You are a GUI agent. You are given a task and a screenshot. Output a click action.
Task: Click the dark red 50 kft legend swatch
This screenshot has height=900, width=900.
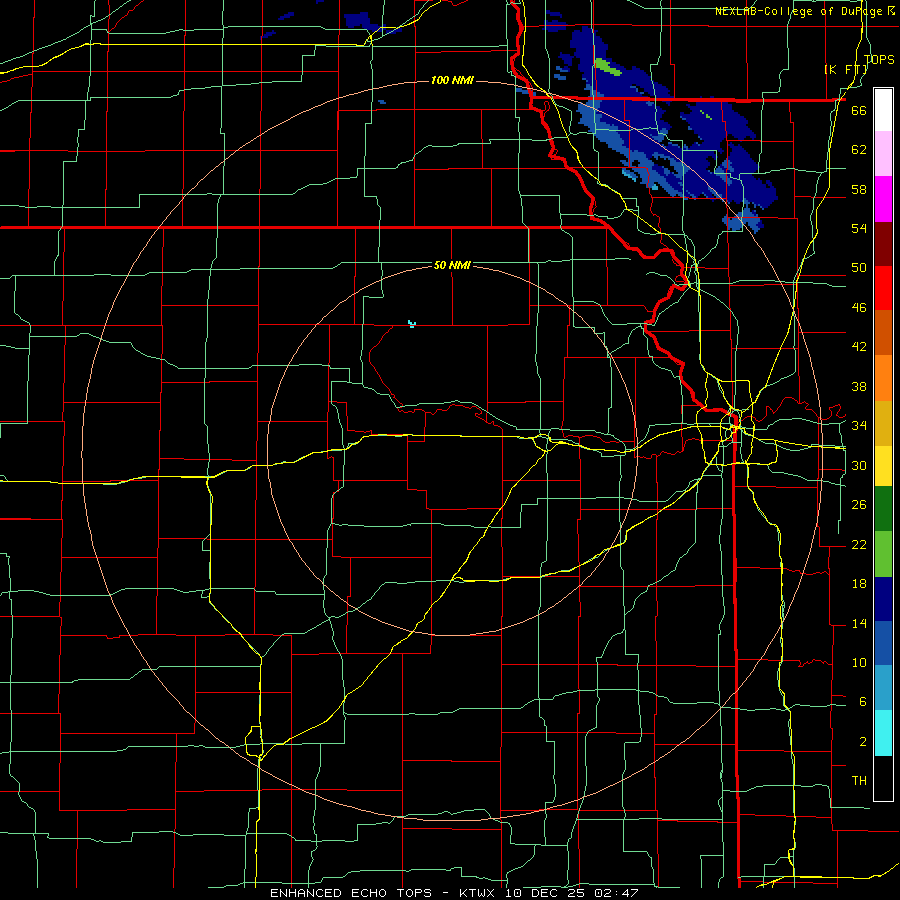pyautogui.click(x=883, y=244)
